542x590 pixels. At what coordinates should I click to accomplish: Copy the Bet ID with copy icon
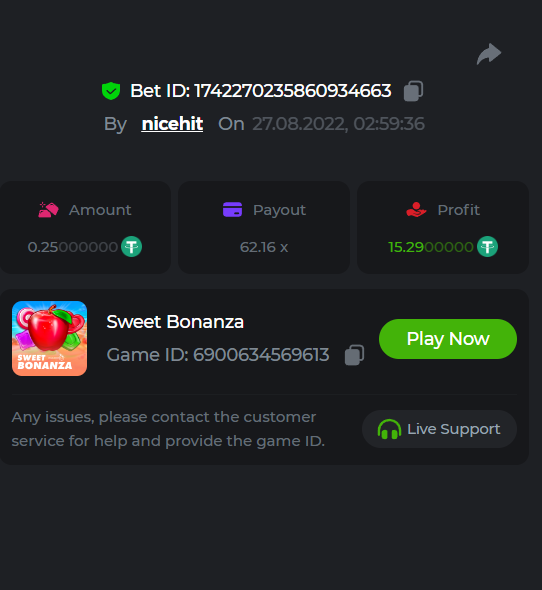click(x=413, y=91)
